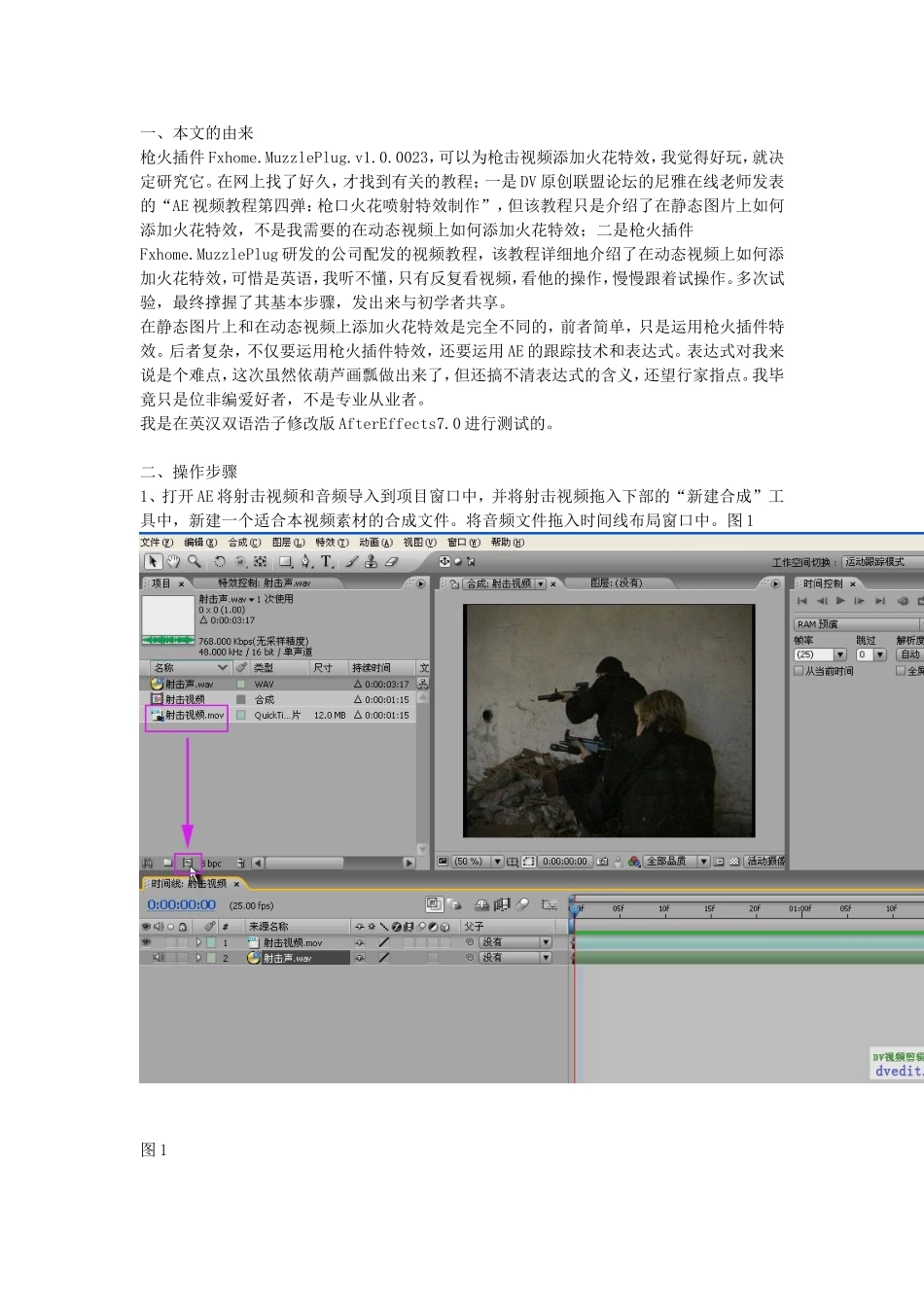924x1307 pixels.
Task: Click the find binoculars icon in project panel
Action: [148, 863]
